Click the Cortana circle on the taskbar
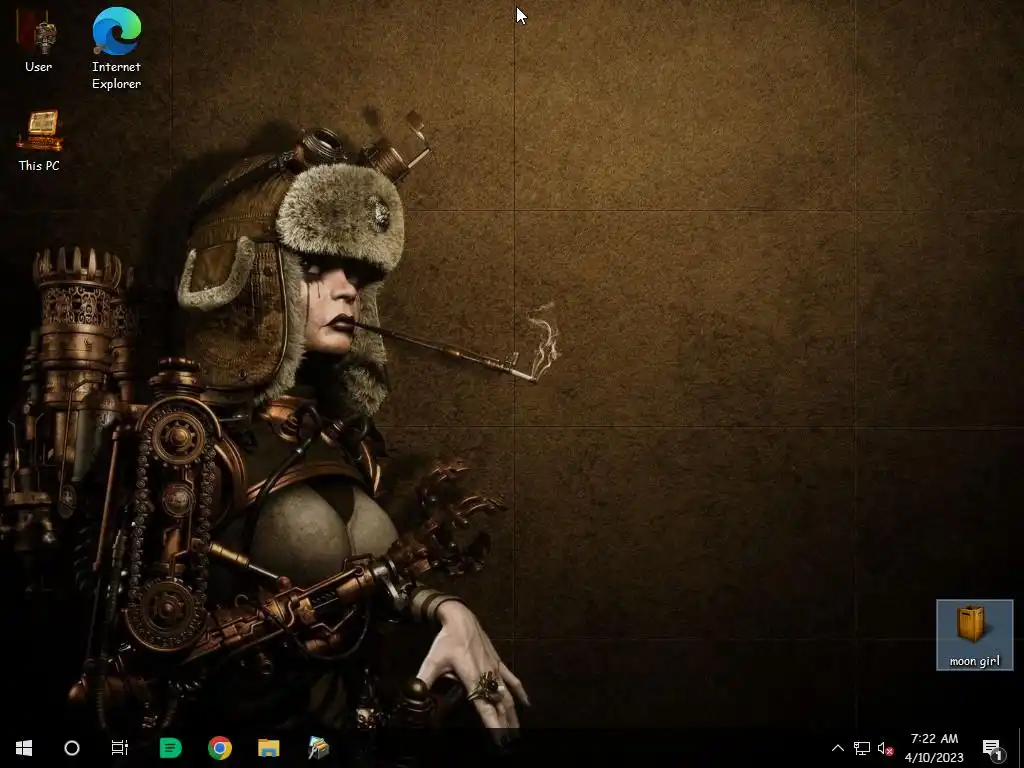Screen dimensions: 1024x768 (x=72, y=748)
